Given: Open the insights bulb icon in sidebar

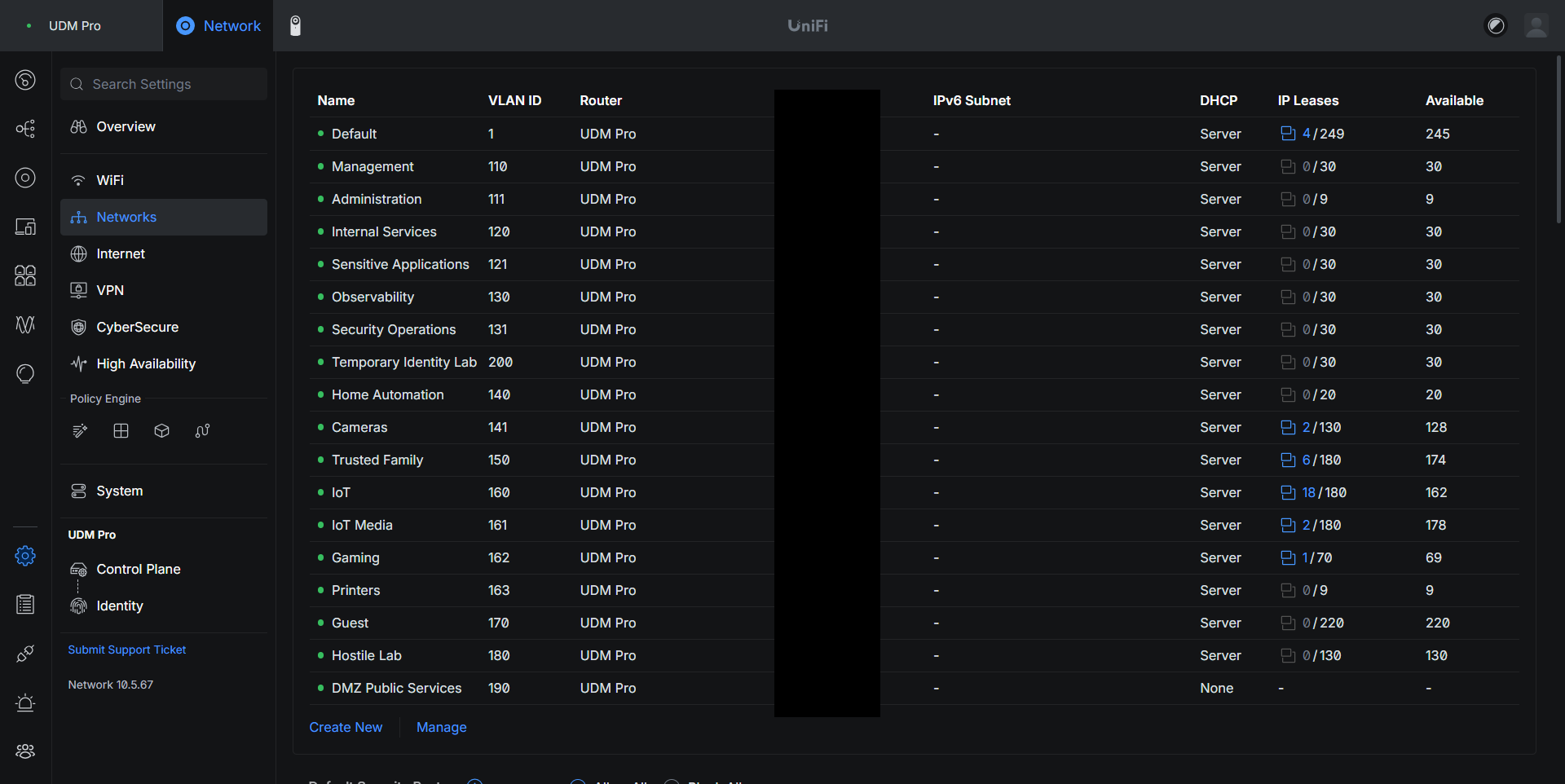Looking at the screenshot, I should 25,373.
